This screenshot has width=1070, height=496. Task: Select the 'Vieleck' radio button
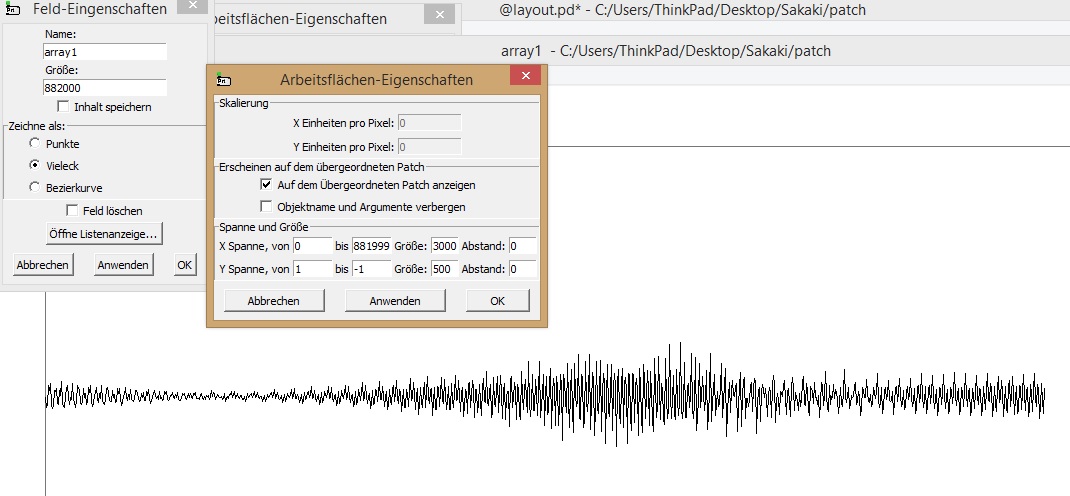click(x=35, y=165)
